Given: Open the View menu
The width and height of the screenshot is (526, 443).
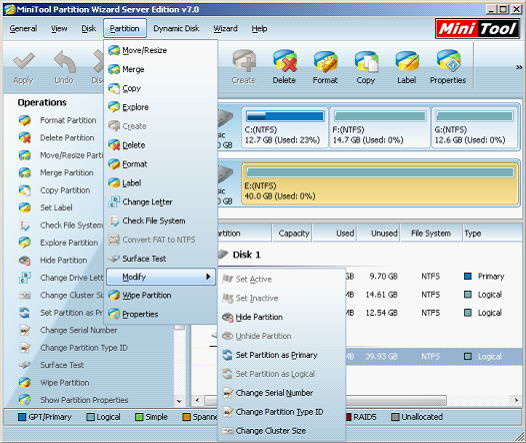Looking at the screenshot, I should 59,29.
